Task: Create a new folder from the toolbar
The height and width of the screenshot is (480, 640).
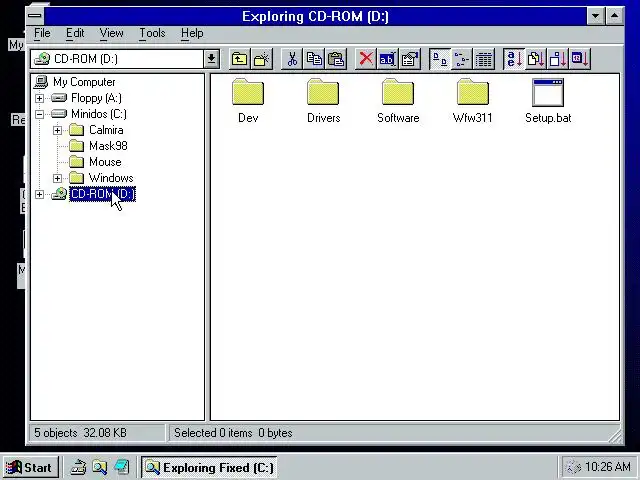Action: click(x=262, y=60)
